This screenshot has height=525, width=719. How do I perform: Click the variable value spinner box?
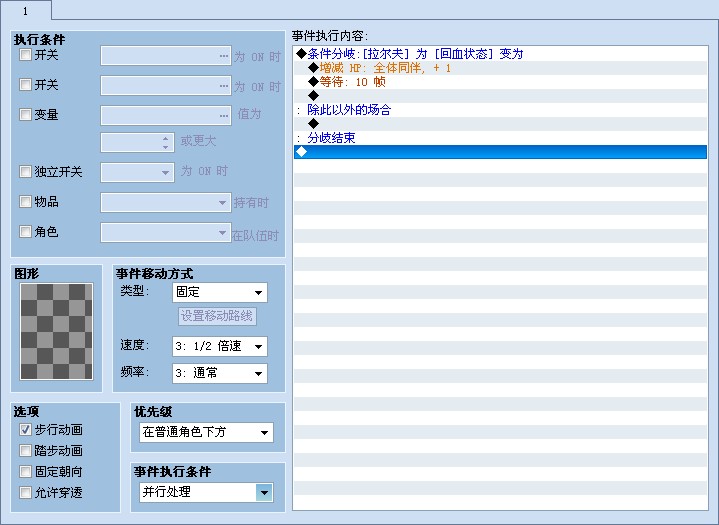tap(137, 143)
